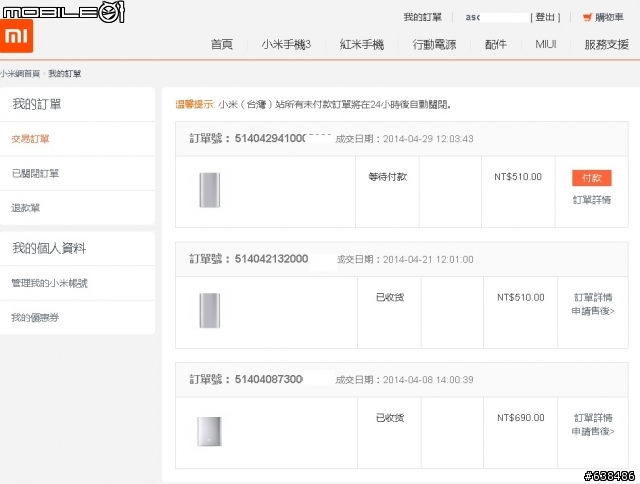Image resolution: width=640 pixels, height=484 pixels.
Task: Open 小米手機3 navigation tab
Action: coord(286,44)
